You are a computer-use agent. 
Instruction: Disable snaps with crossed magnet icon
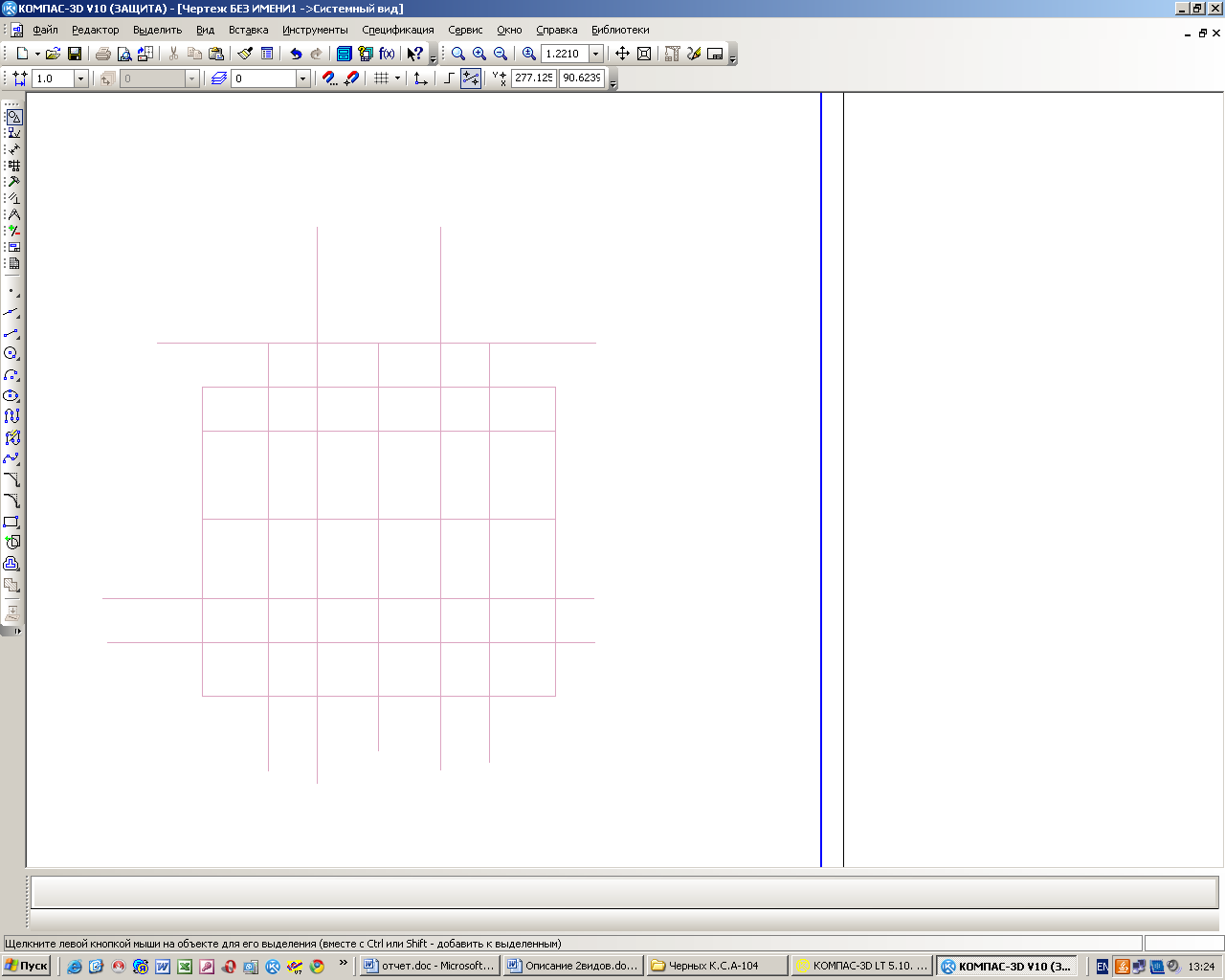click(351, 78)
